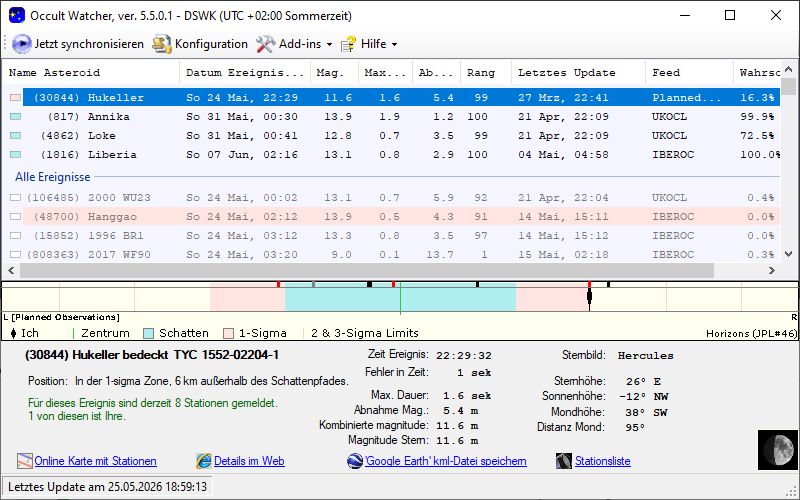Screen dimensions: 800x500
Task: Click status bar Letztes Update am 25.05.2026
Action: coord(107,487)
